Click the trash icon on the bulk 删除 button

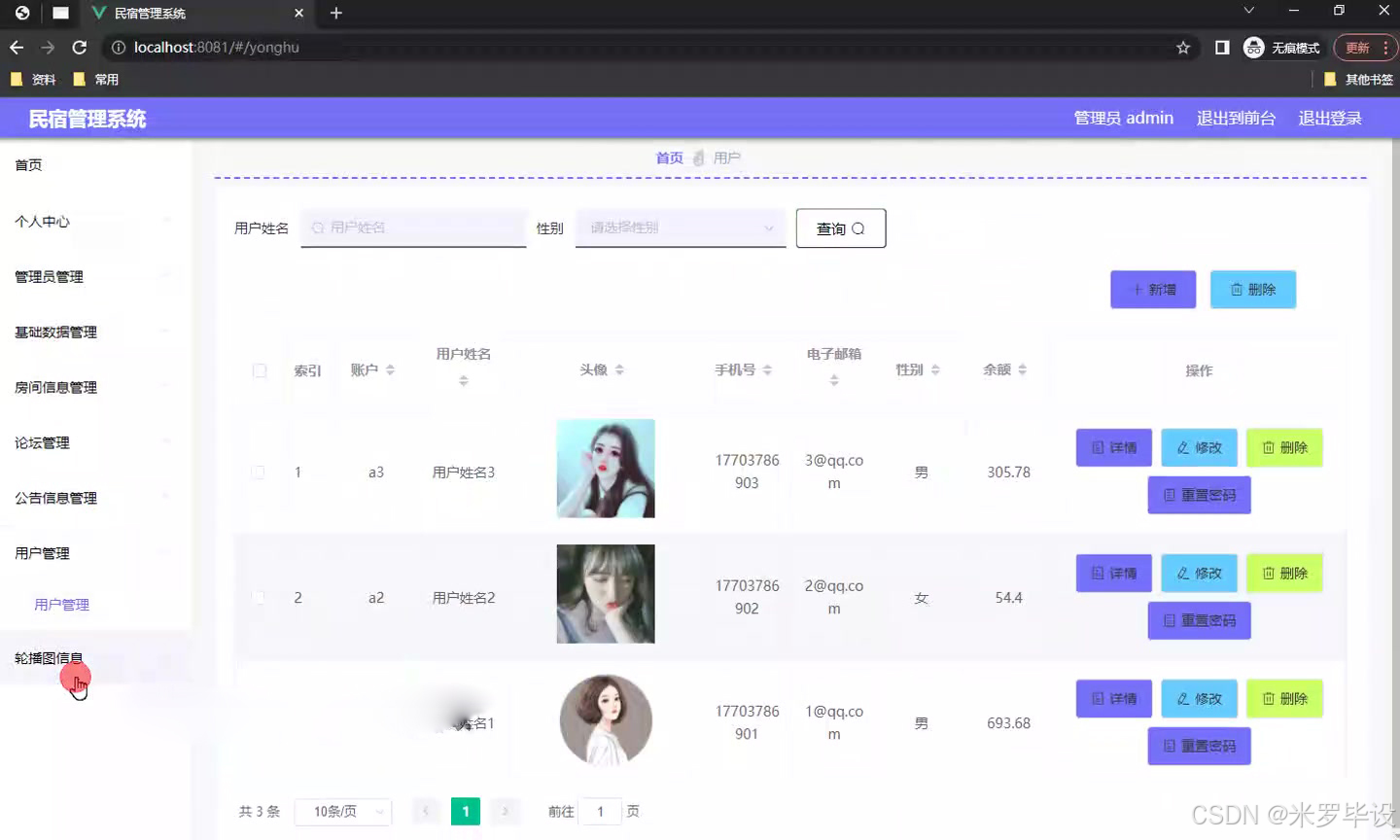click(x=1239, y=289)
